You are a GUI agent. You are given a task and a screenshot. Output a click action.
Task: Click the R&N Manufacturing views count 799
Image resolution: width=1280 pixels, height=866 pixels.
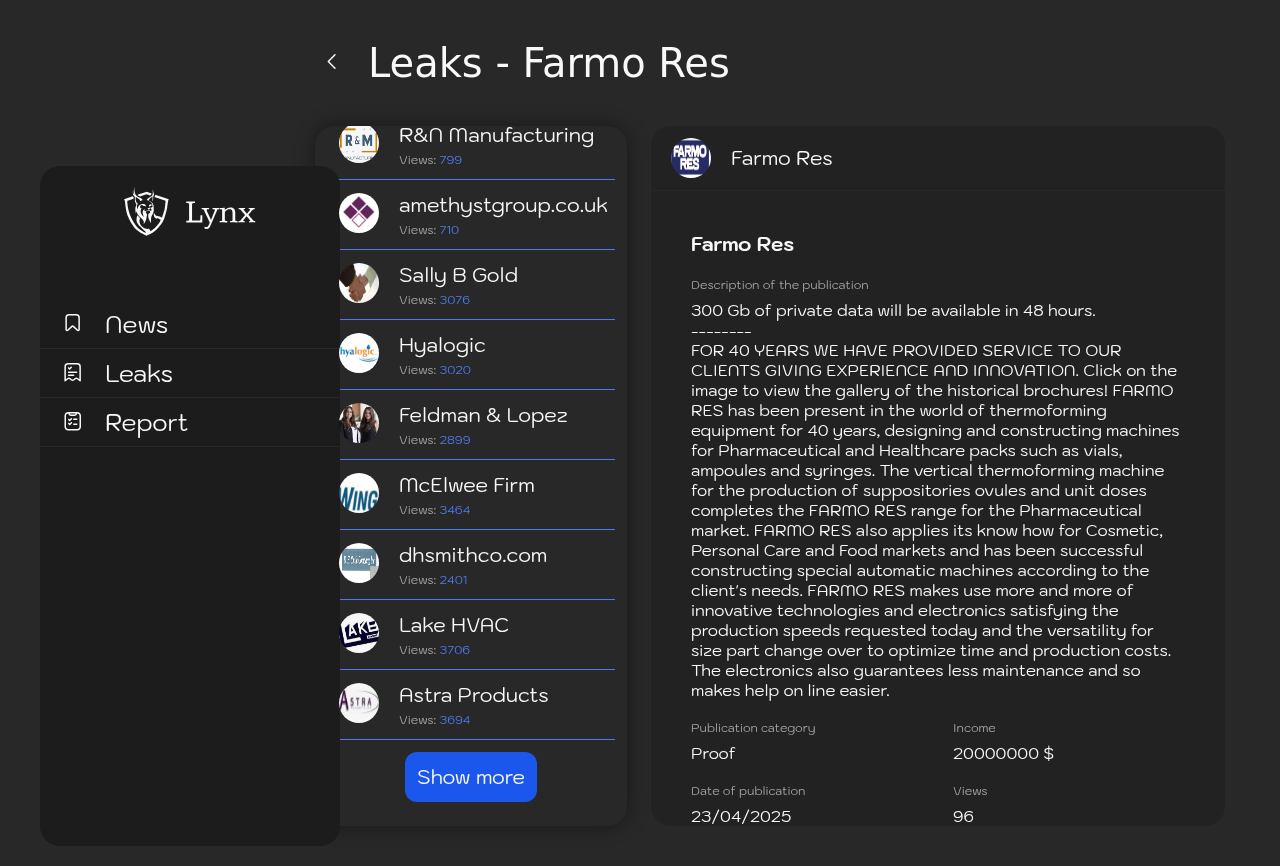451,160
